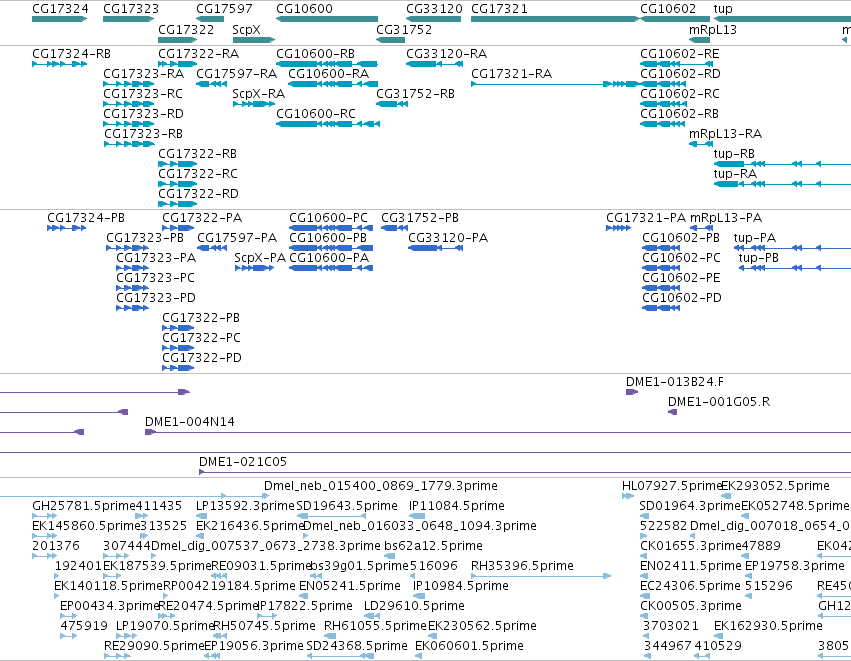Click protein CG10602-PB
The width and height of the screenshot is (851, 661).
(x=661, y=248)
